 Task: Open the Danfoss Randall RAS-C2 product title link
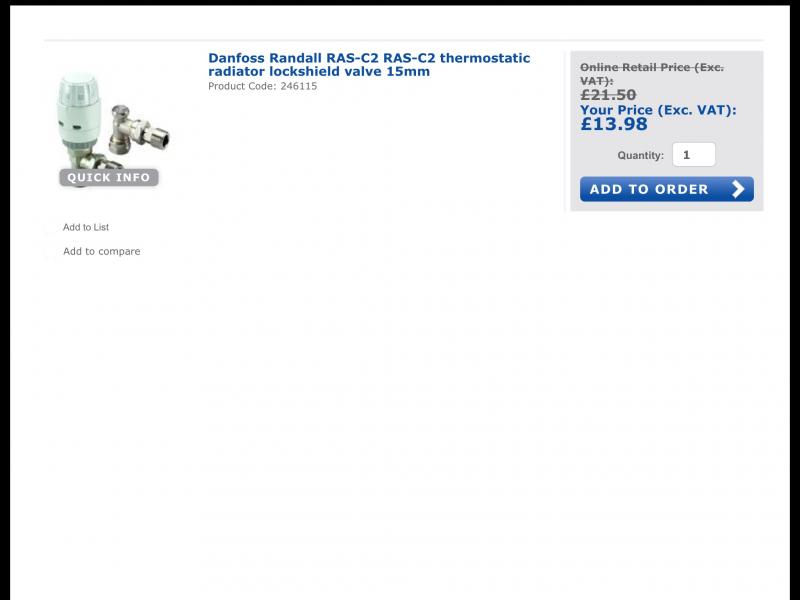[369, 65]
